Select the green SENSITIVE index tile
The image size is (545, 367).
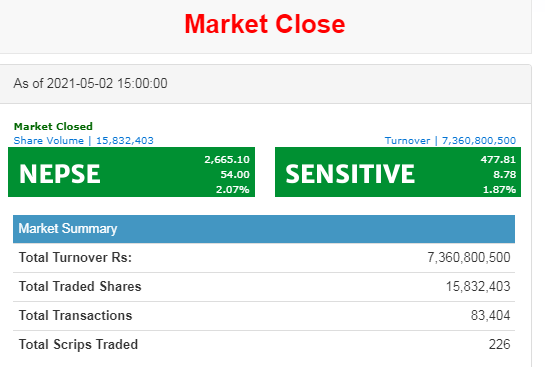(398, 172)
